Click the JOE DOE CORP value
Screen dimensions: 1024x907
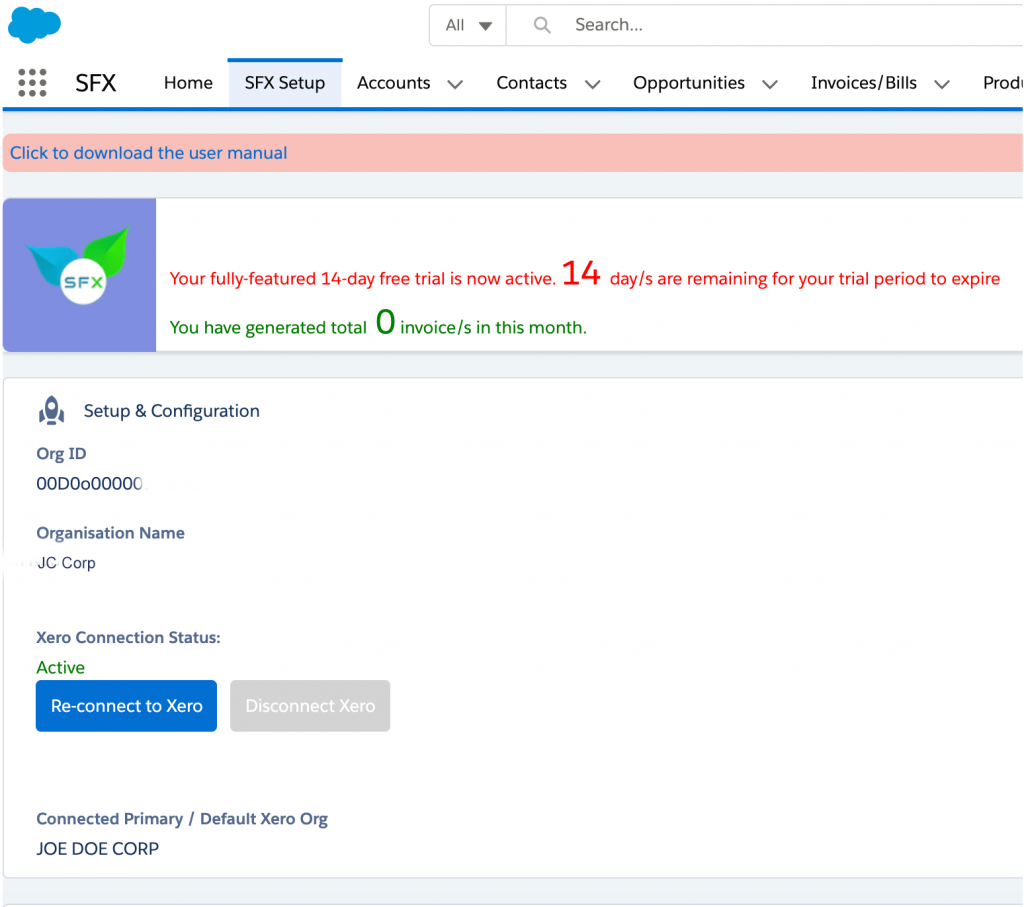coord(97,849)
